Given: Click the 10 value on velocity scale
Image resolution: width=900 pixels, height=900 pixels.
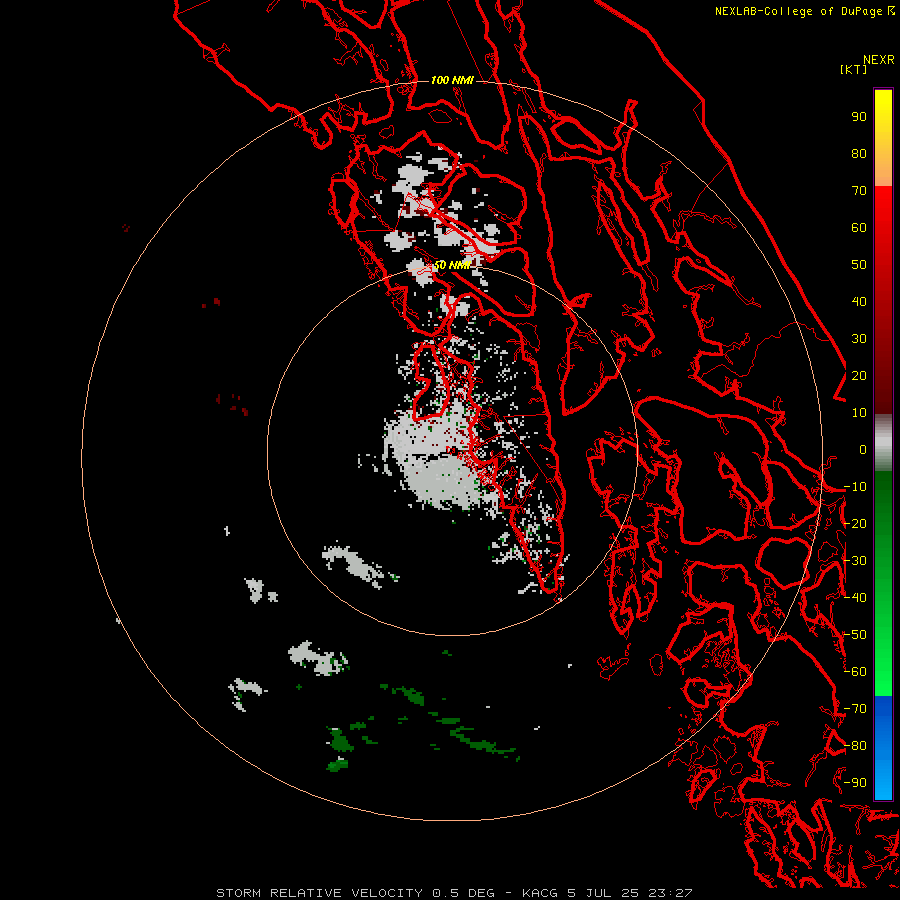Looking at the screenshot, I should [859, 413].
